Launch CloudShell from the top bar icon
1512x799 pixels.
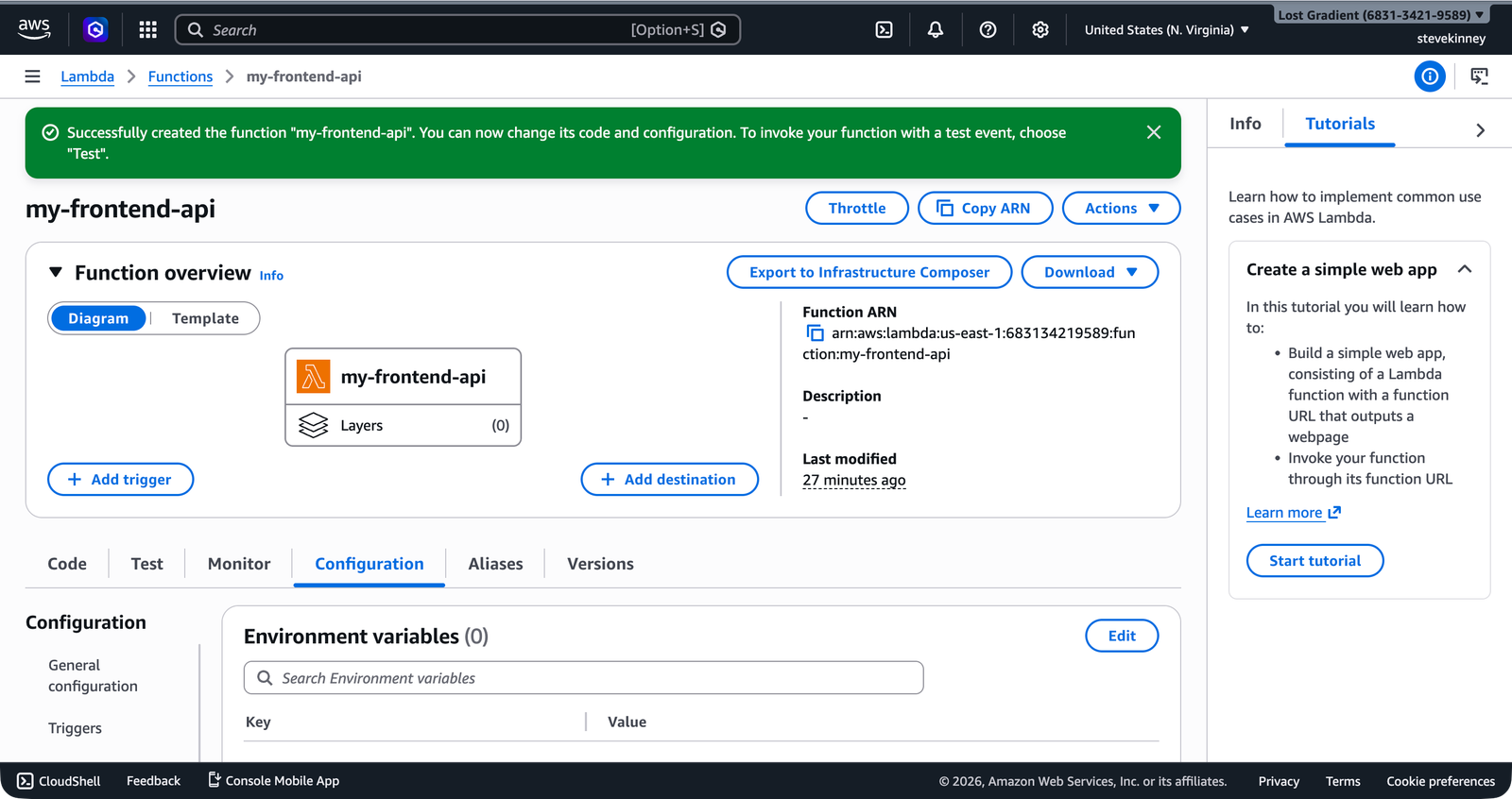point(884,29)
